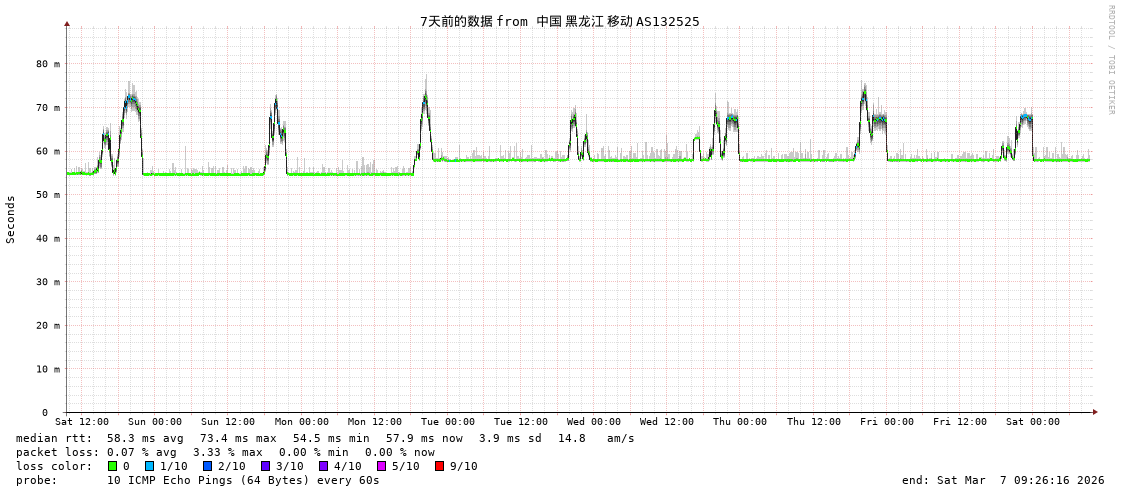
Task: Click the 'Fri 12:00' x-axis label
Action: tap(959, 422)
